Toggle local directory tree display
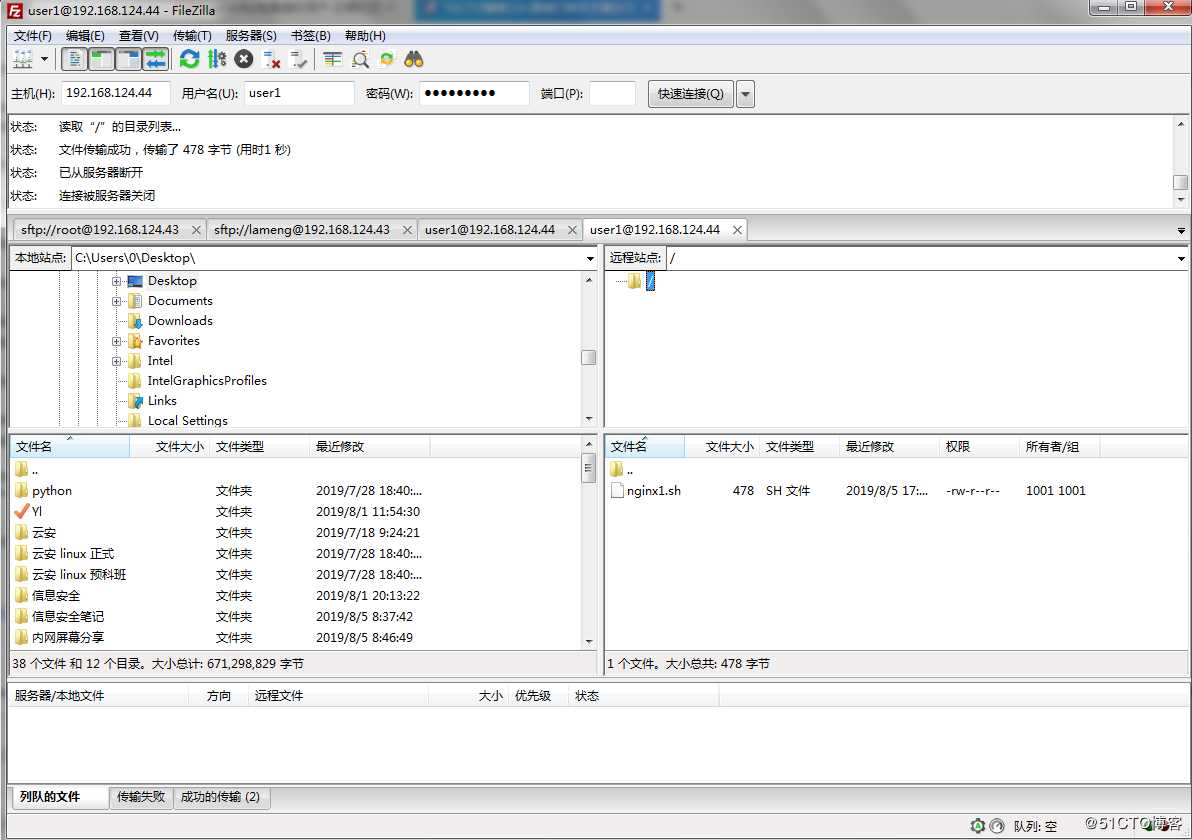This screenshot has height=840, width=1192. pos(101,59)
